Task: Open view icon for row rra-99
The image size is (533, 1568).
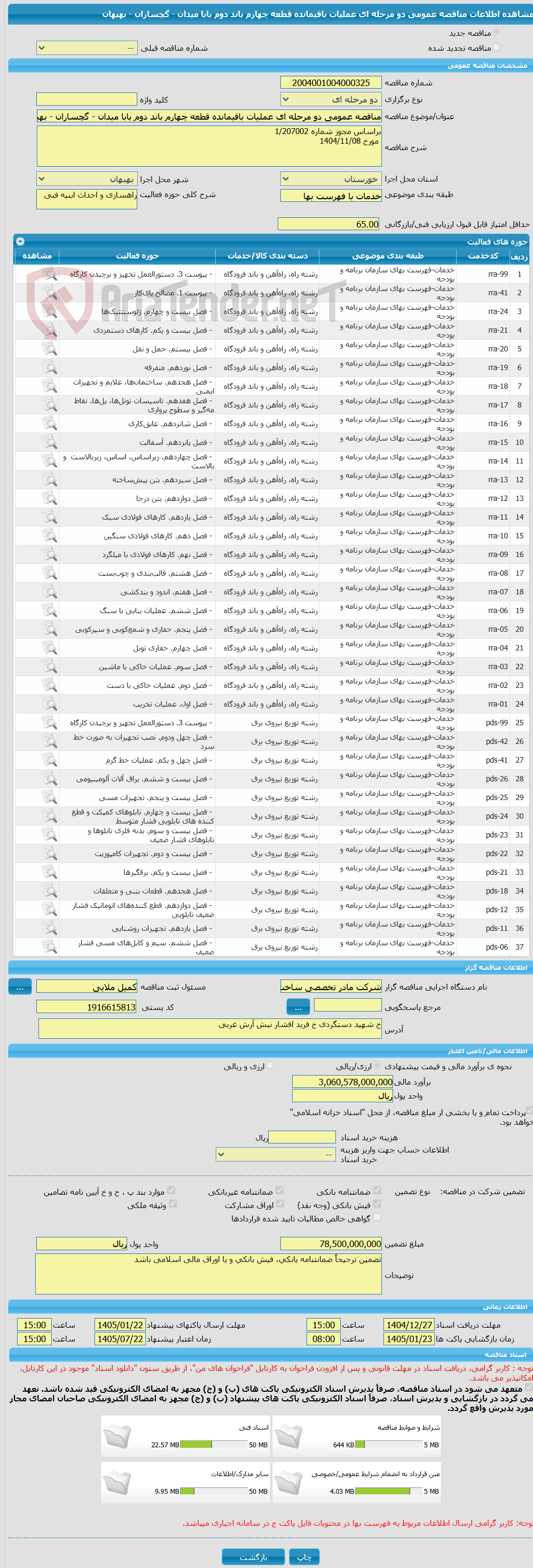Action: tap(49, 274)
